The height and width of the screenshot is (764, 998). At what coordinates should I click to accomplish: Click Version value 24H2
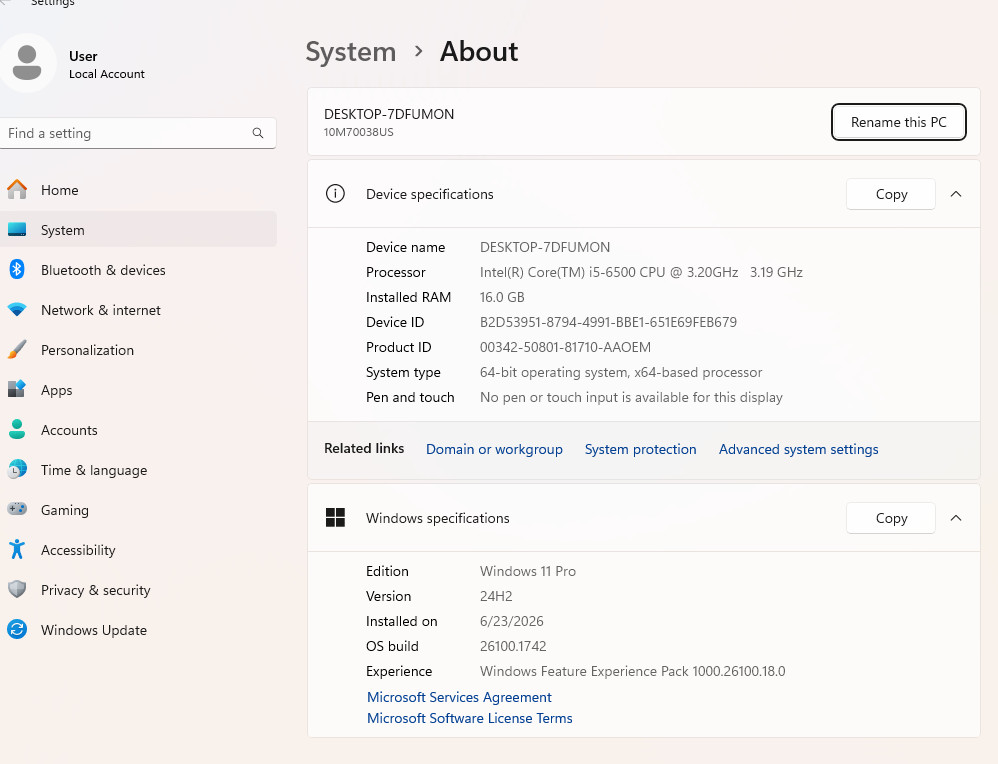496,596
